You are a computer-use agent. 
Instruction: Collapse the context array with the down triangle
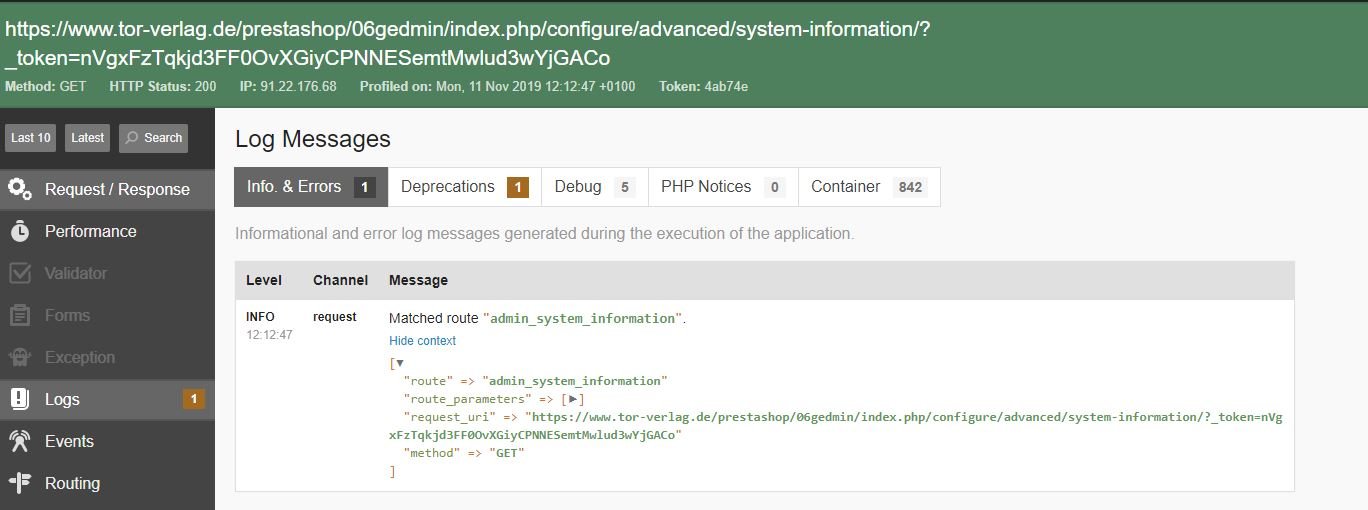400,363
